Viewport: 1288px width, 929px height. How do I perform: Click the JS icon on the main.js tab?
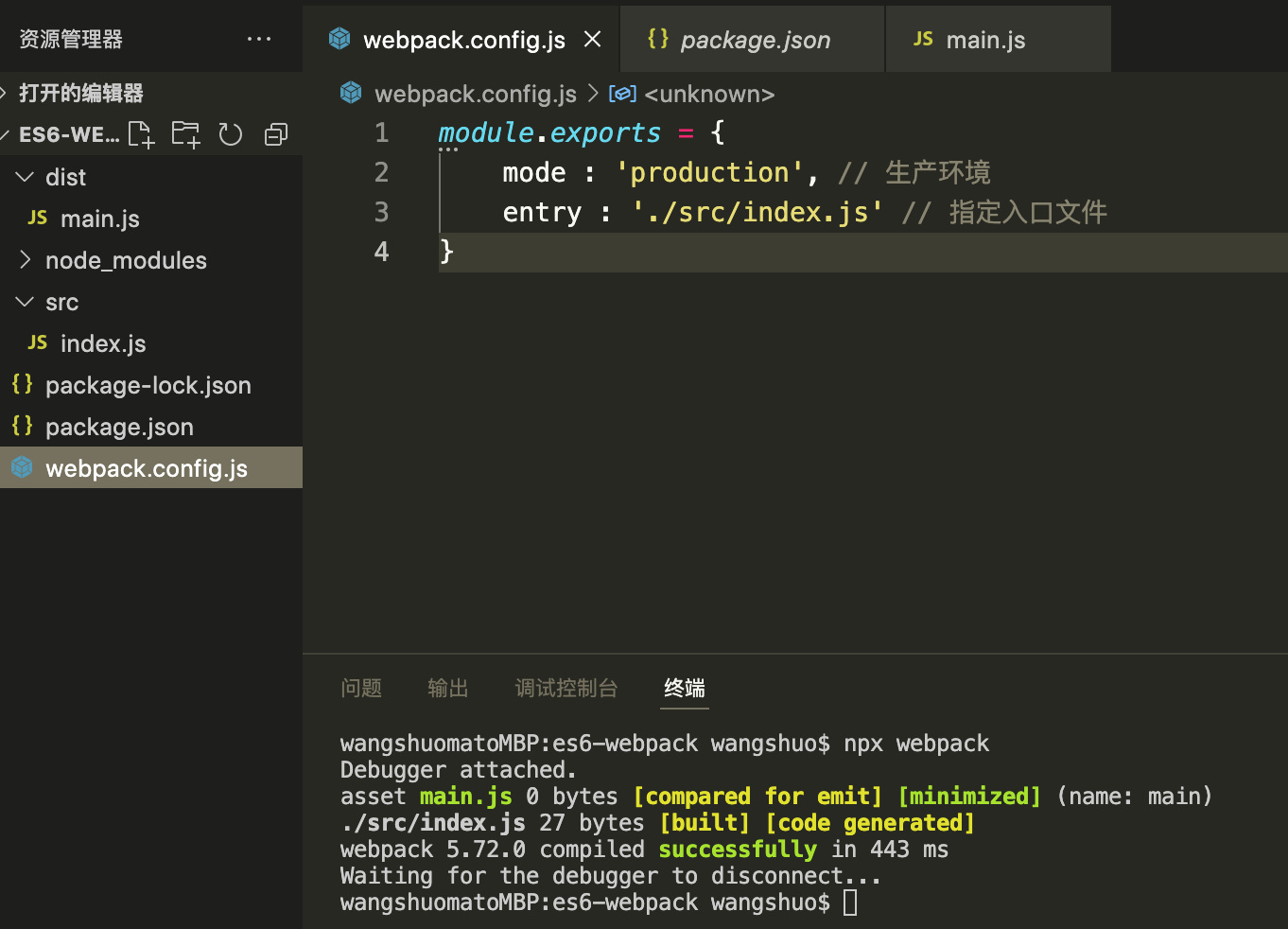click(923, 39)
